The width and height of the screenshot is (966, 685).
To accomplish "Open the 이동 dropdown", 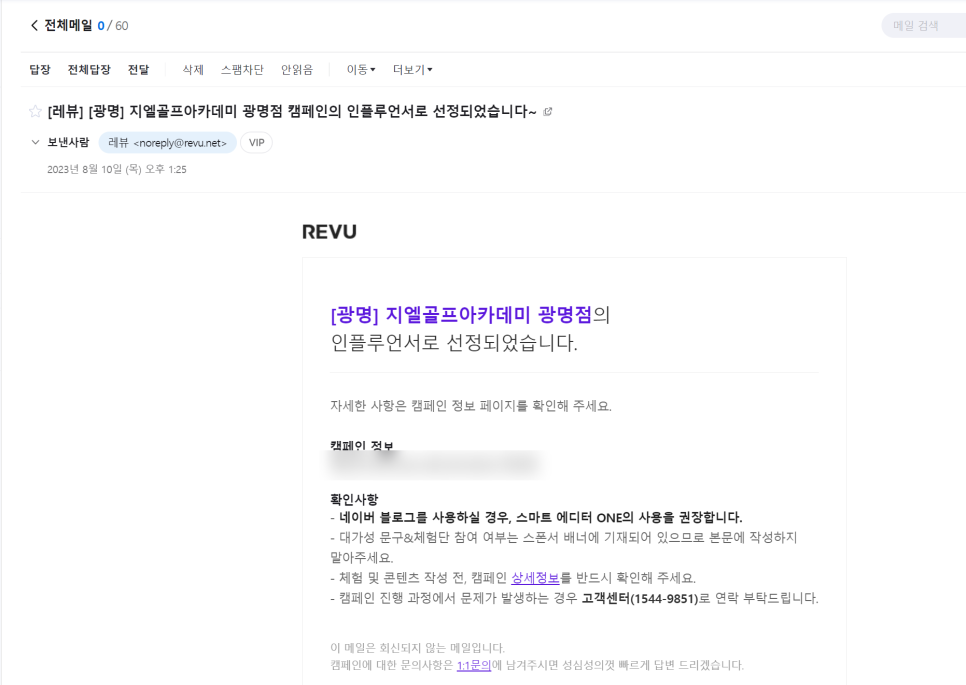I will click(361, 70).
